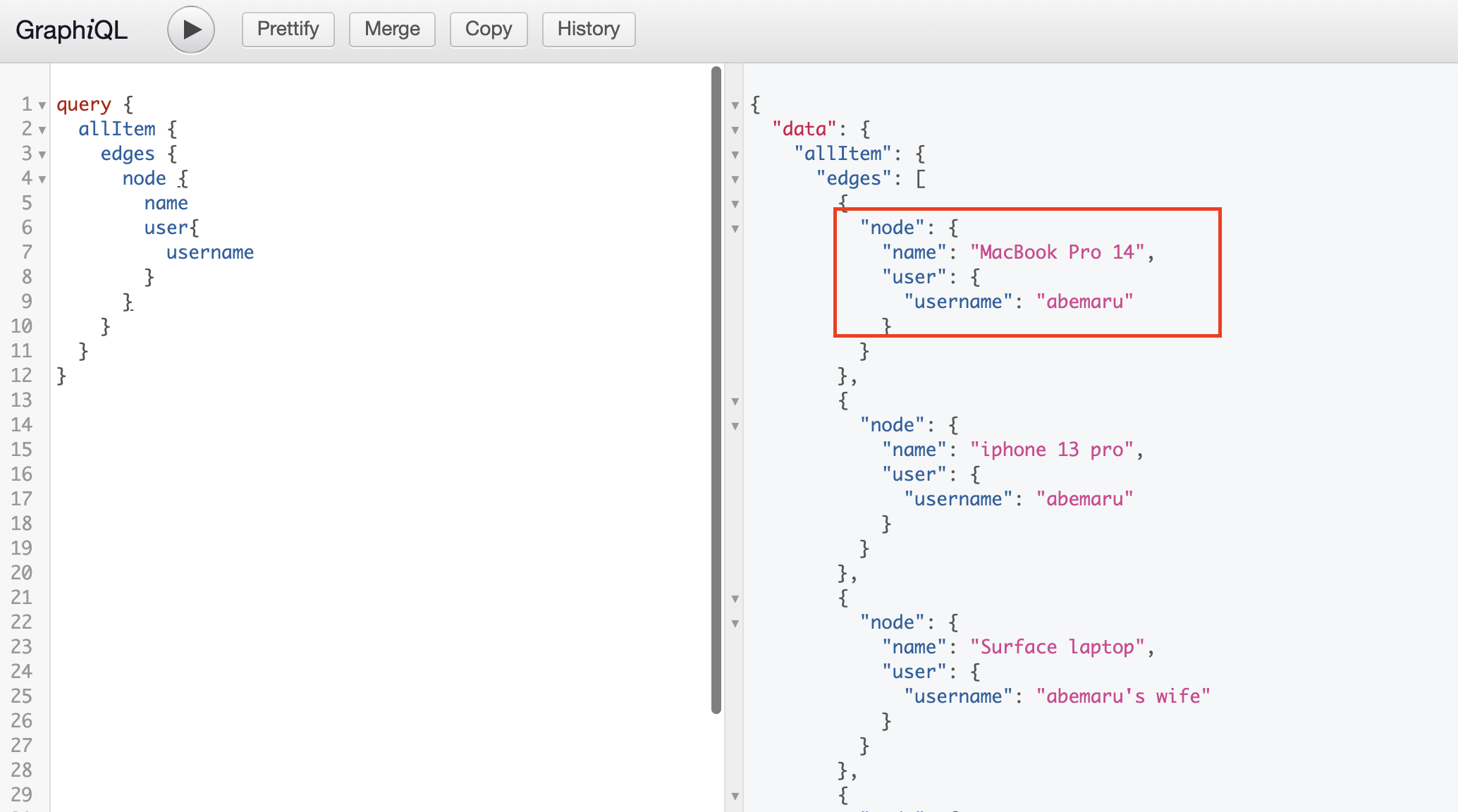
Task: Click the Prettify button
Action: click(x=288, y=30)
